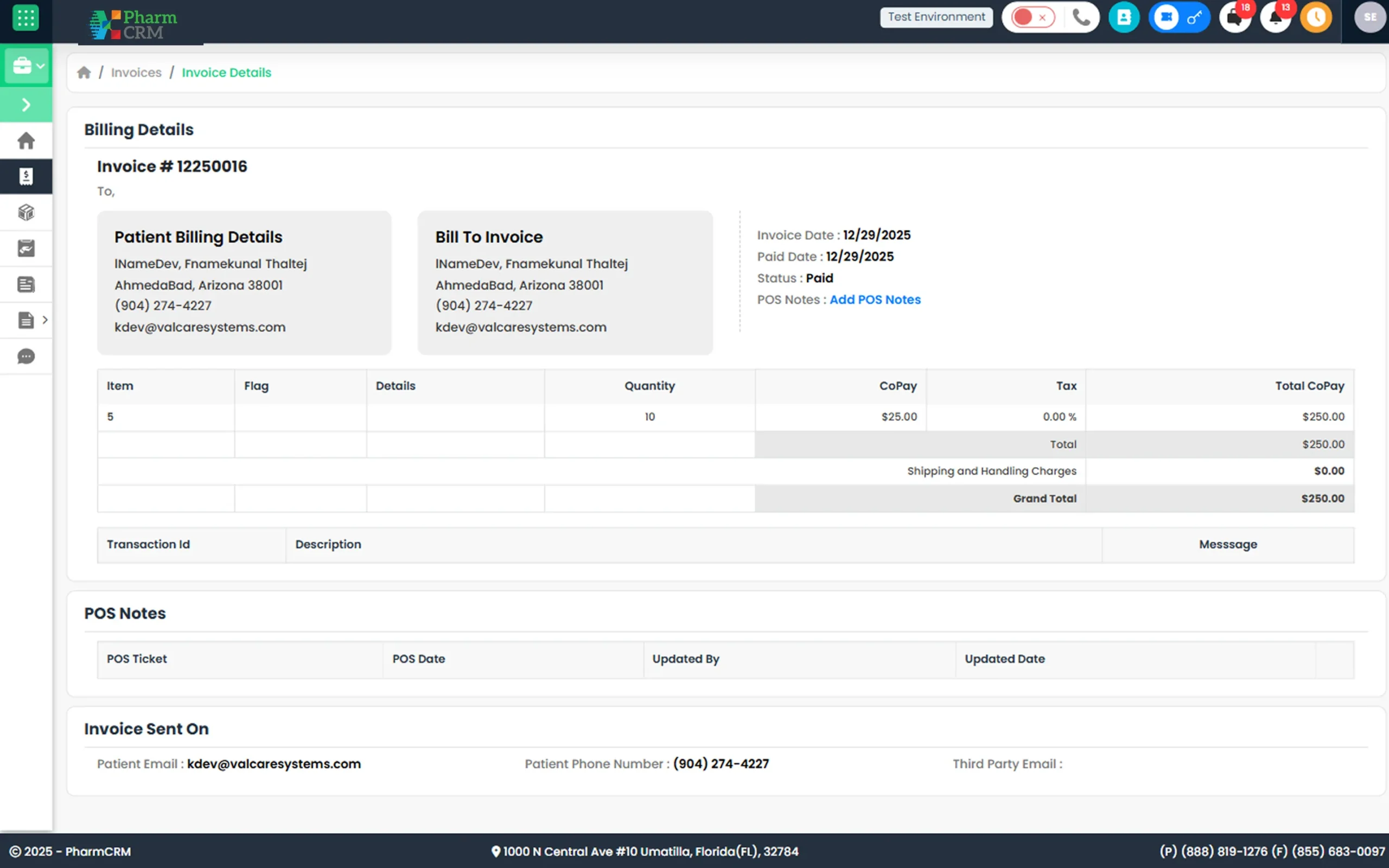Open the package box sidebar icon
1389x868 pixels.
click(x=26, y=213)
